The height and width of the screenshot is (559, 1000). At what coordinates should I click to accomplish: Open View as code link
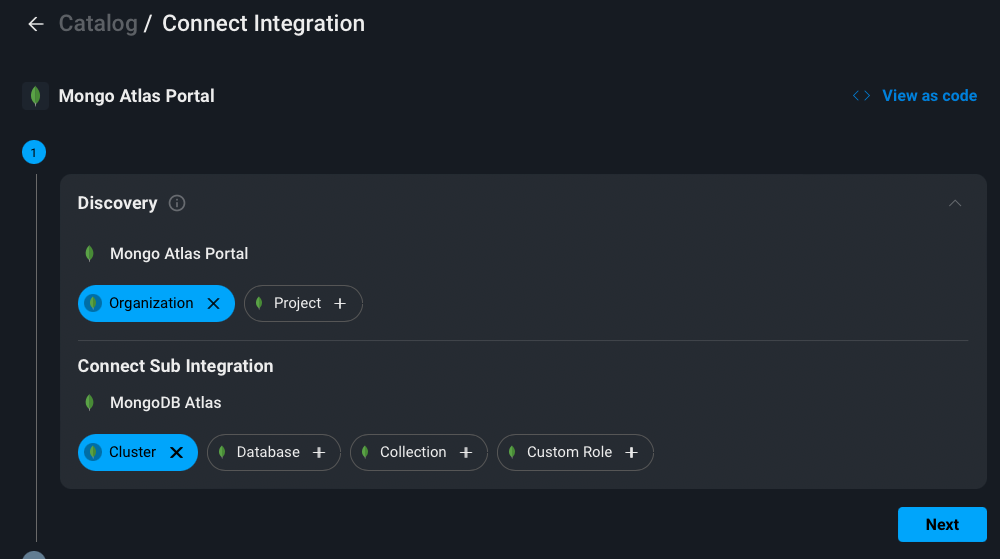click(929, 96)
